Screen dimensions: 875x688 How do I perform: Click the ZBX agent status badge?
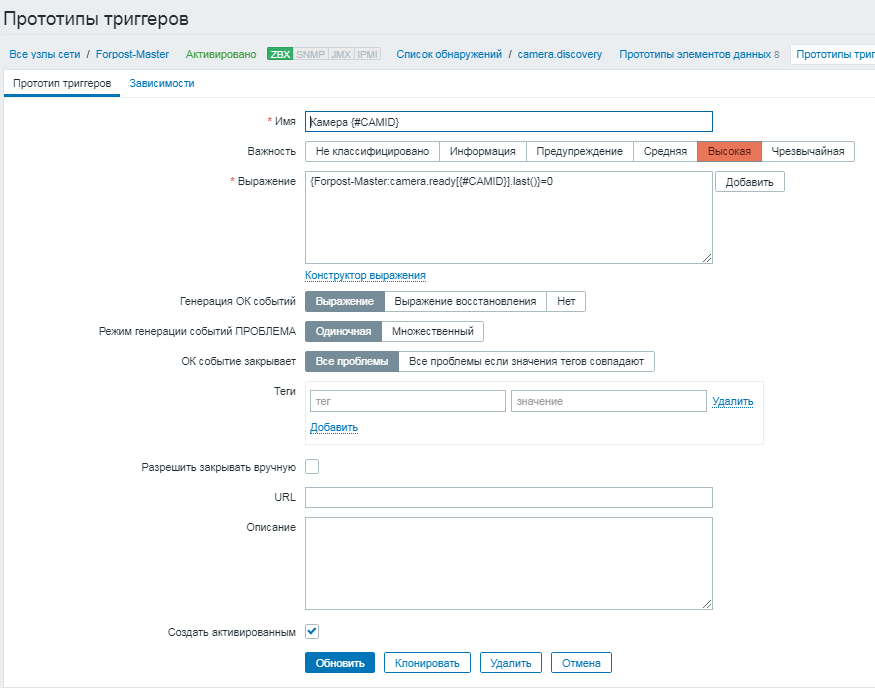pos(280,54)
